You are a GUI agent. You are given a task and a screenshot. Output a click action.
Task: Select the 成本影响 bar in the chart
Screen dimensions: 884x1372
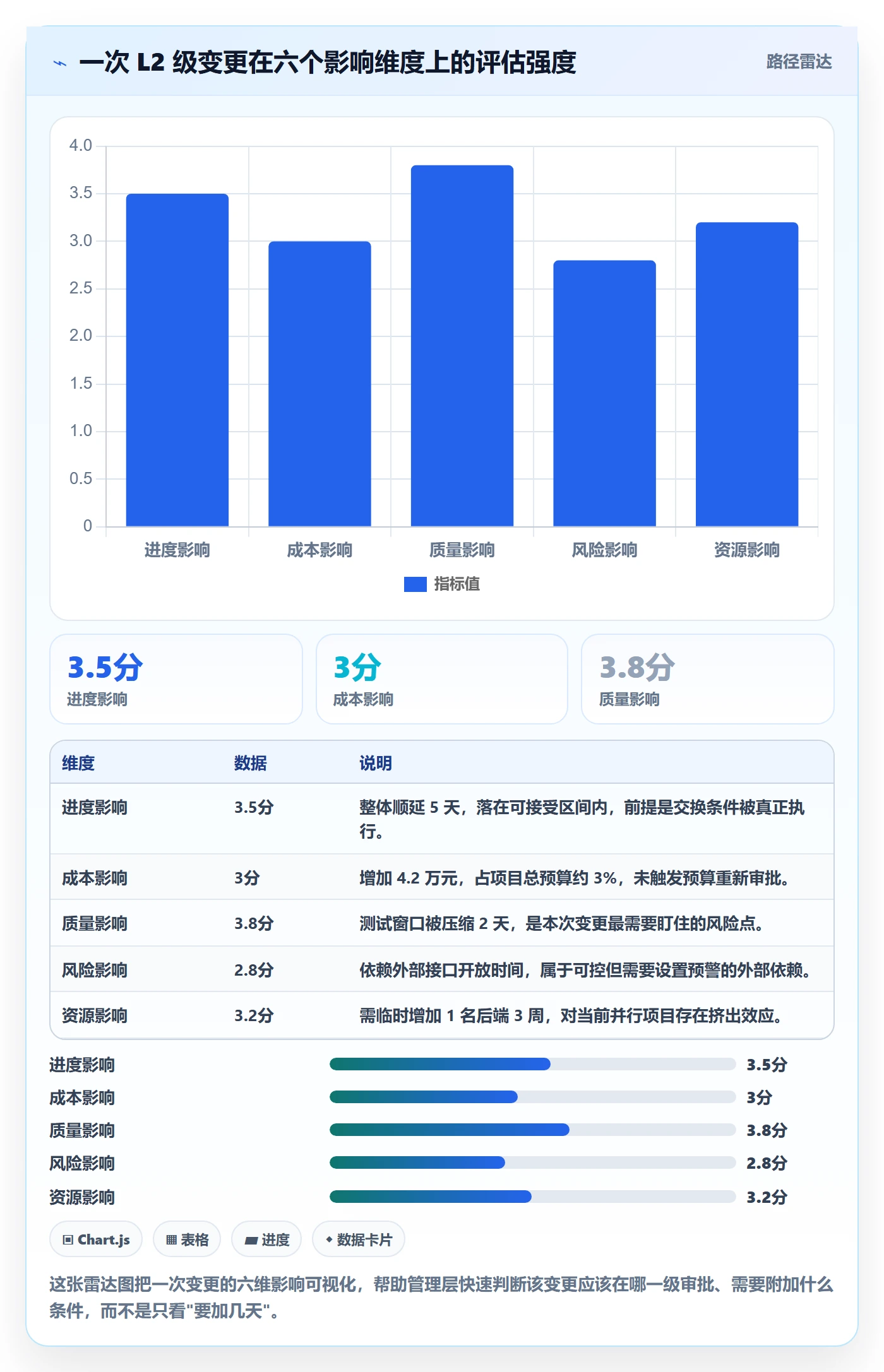point(320,384)
